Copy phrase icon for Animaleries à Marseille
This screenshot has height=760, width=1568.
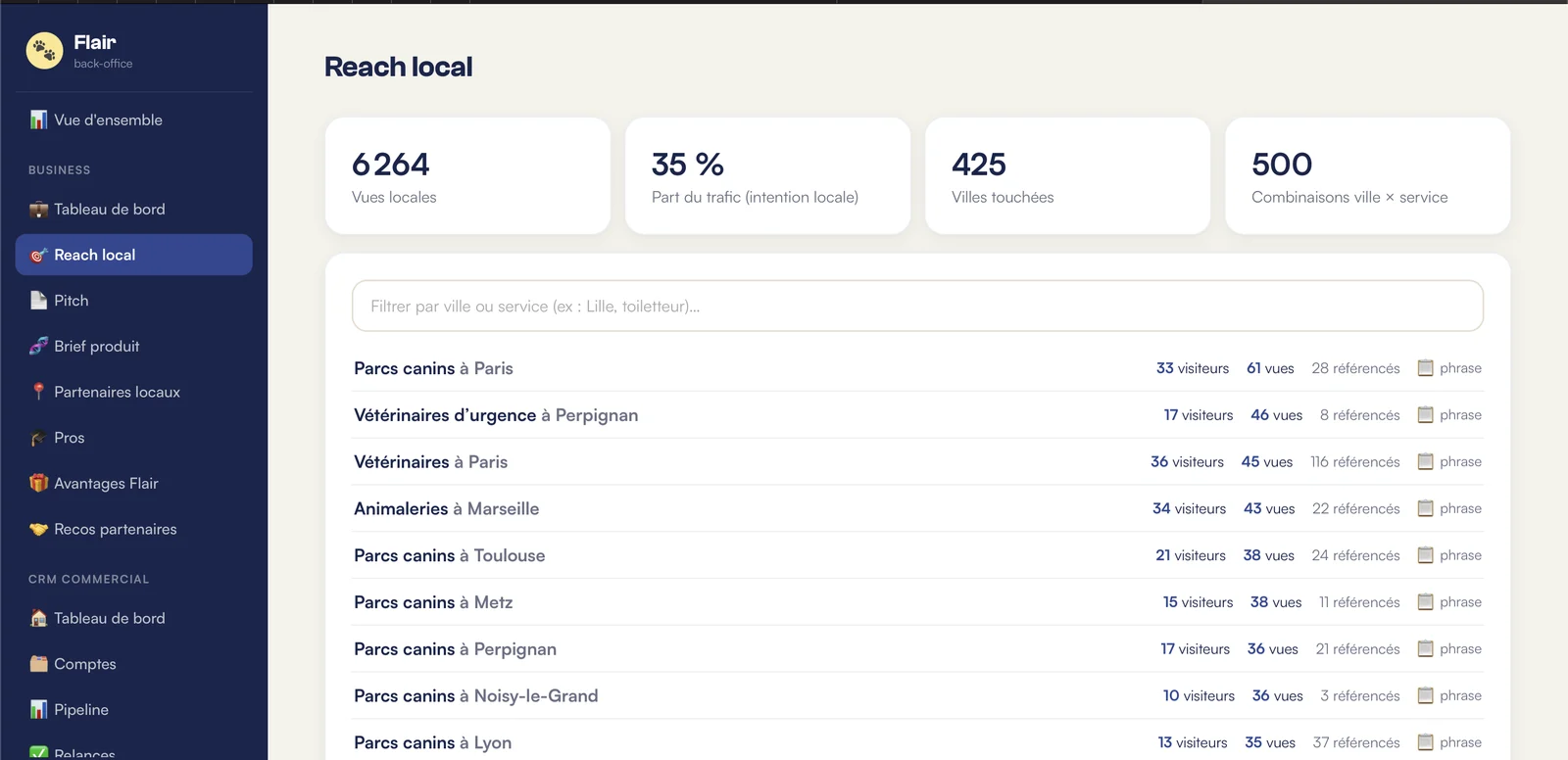coord(1426,508)
